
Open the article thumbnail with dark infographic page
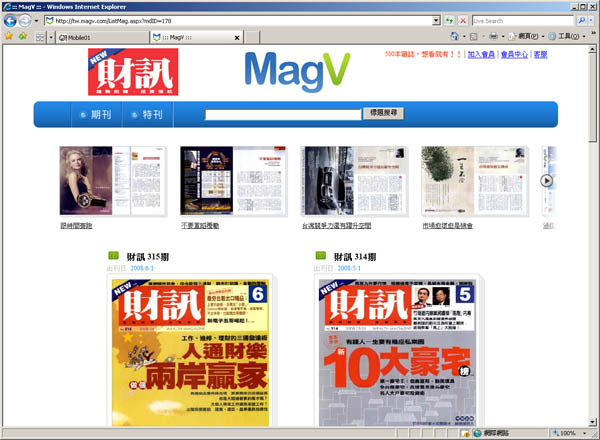[x=233, y=181]
